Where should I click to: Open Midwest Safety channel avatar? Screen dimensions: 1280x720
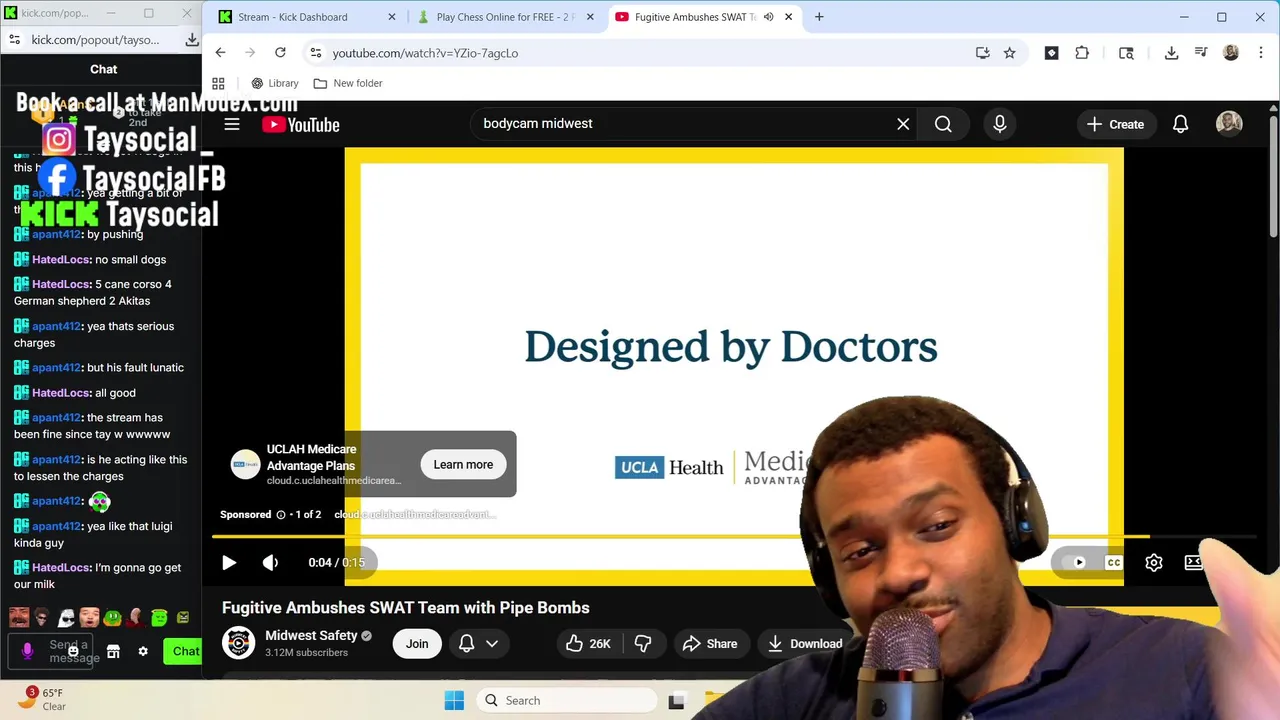click(238, 643)
